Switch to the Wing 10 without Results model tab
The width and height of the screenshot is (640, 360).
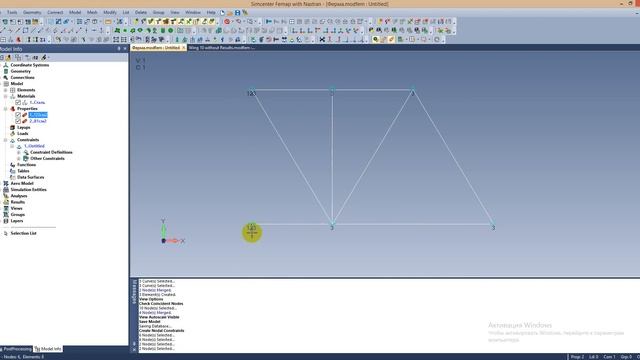coord(221,48)
